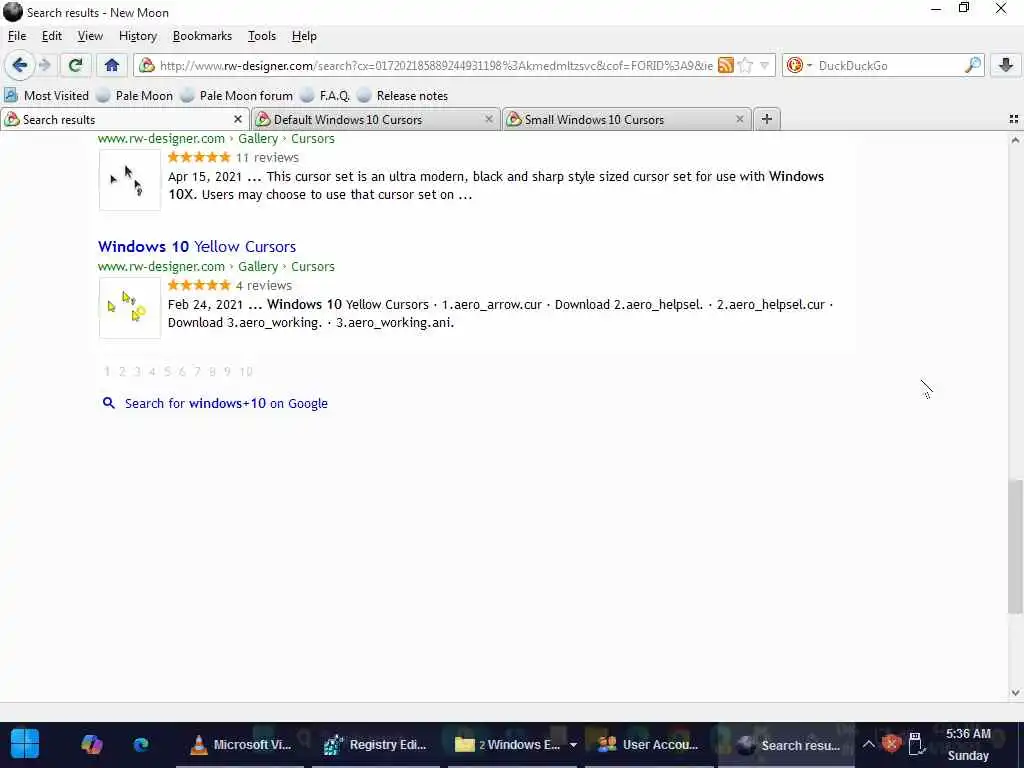The image size is (1024, 768).
Task: Open the F.A.Q. bookmark
Action: tap(325, 95)
